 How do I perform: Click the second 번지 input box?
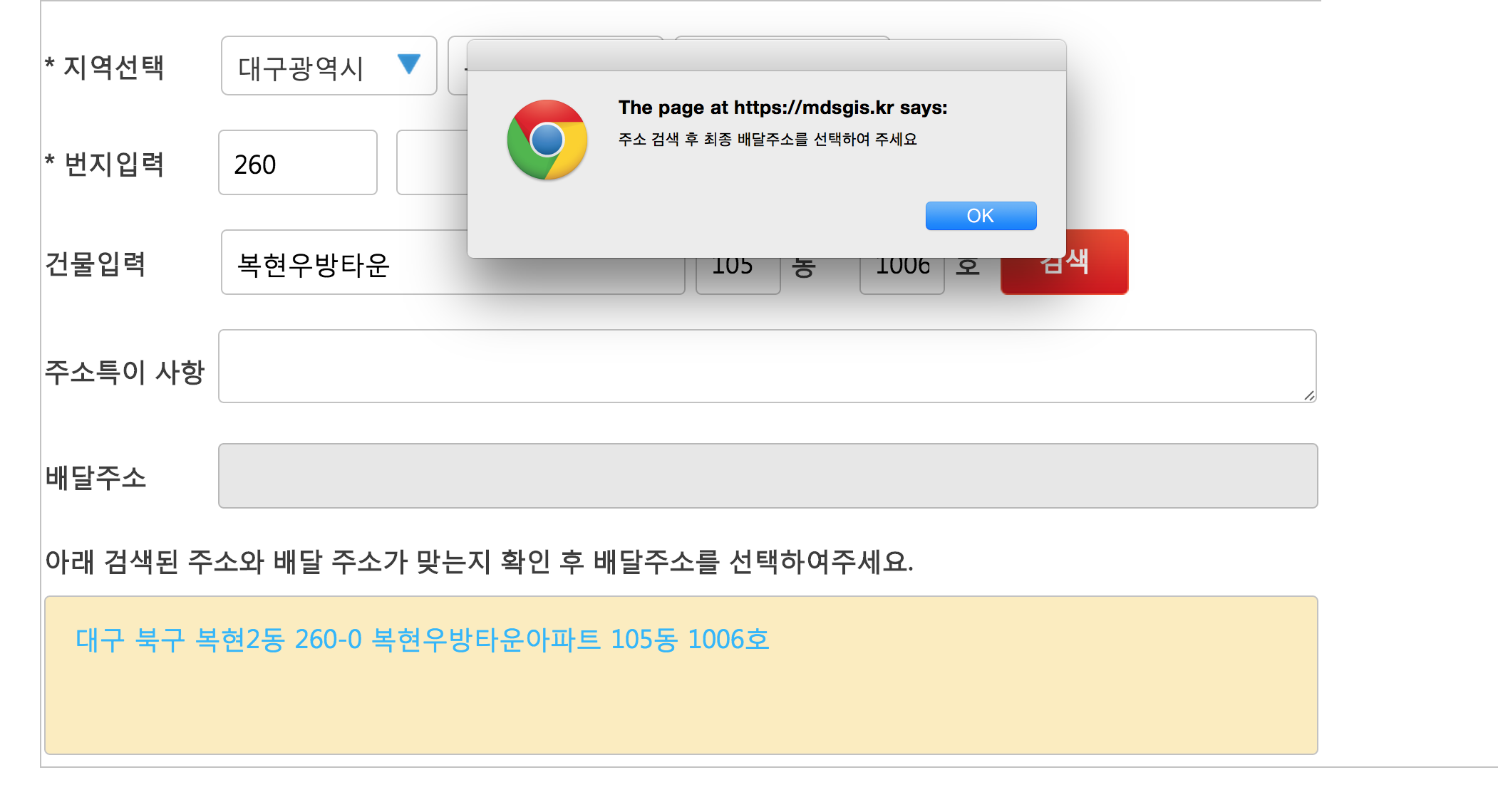tap(430, 163)
